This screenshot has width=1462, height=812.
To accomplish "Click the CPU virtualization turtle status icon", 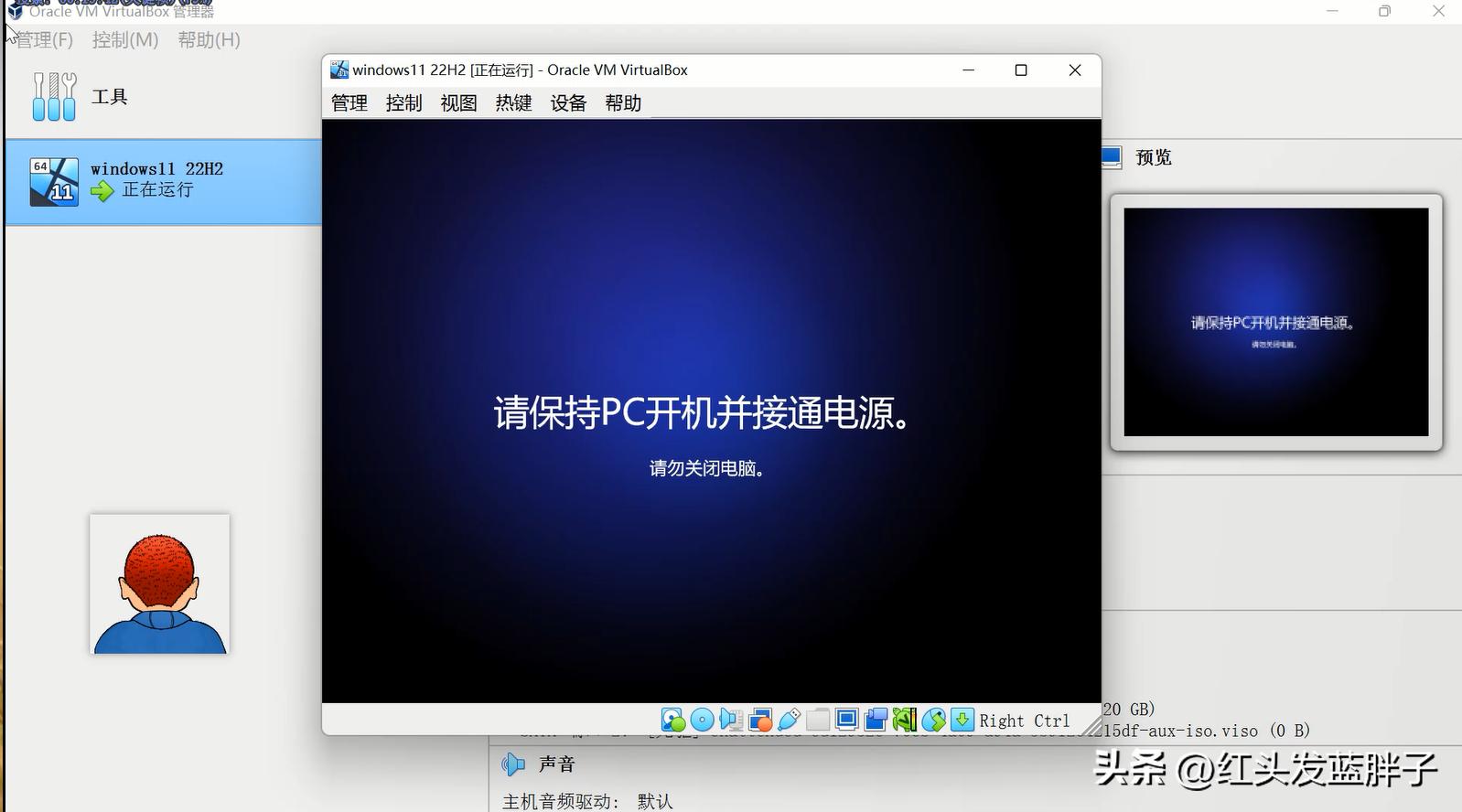I will coord(904,720).
